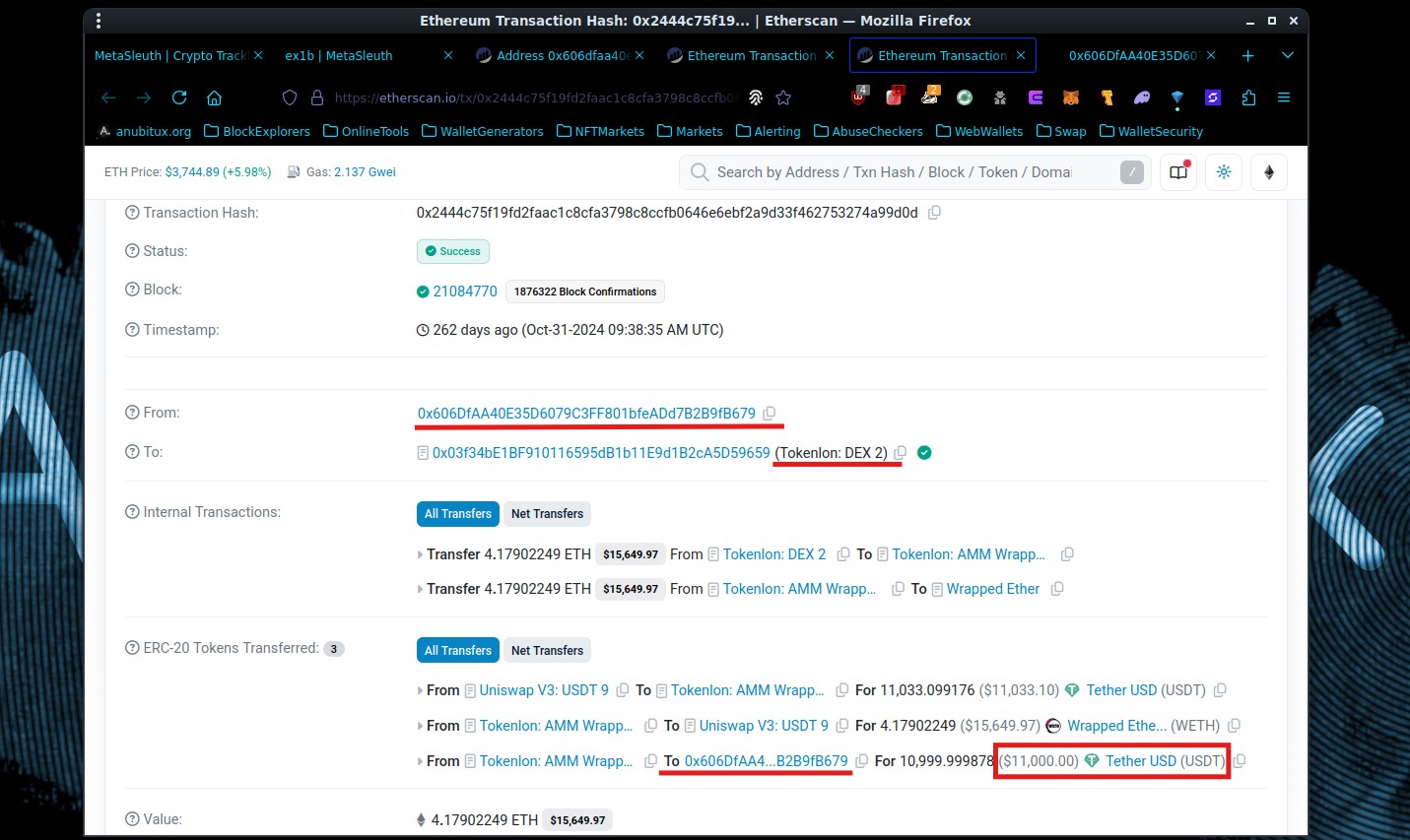Image resolution: width=1410 pixels, height=840 pixels.
Task: Click the Etherscan search field
Action: [x=914, y=172]
